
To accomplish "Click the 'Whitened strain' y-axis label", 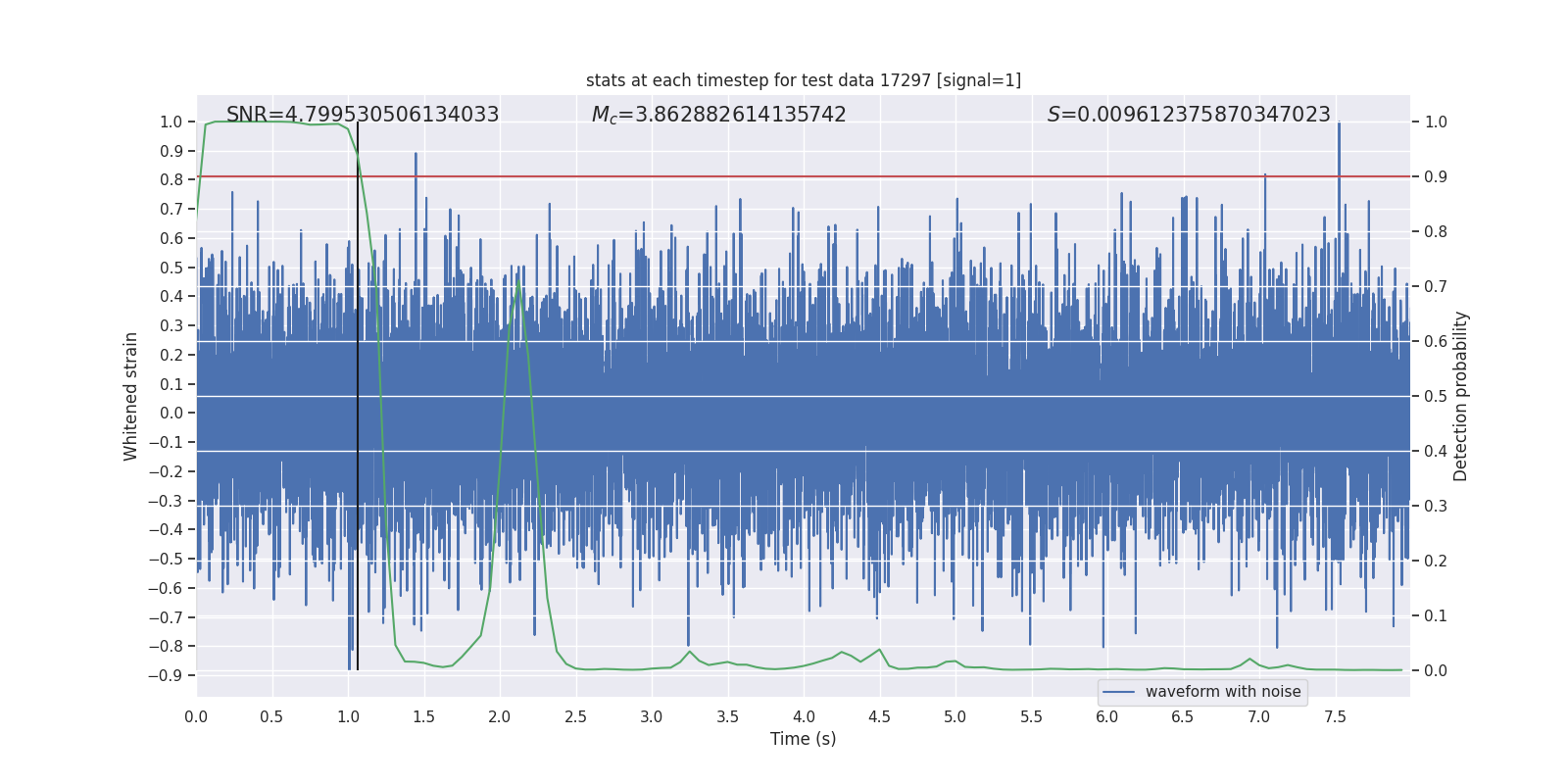I will click(x=131, y=396).
